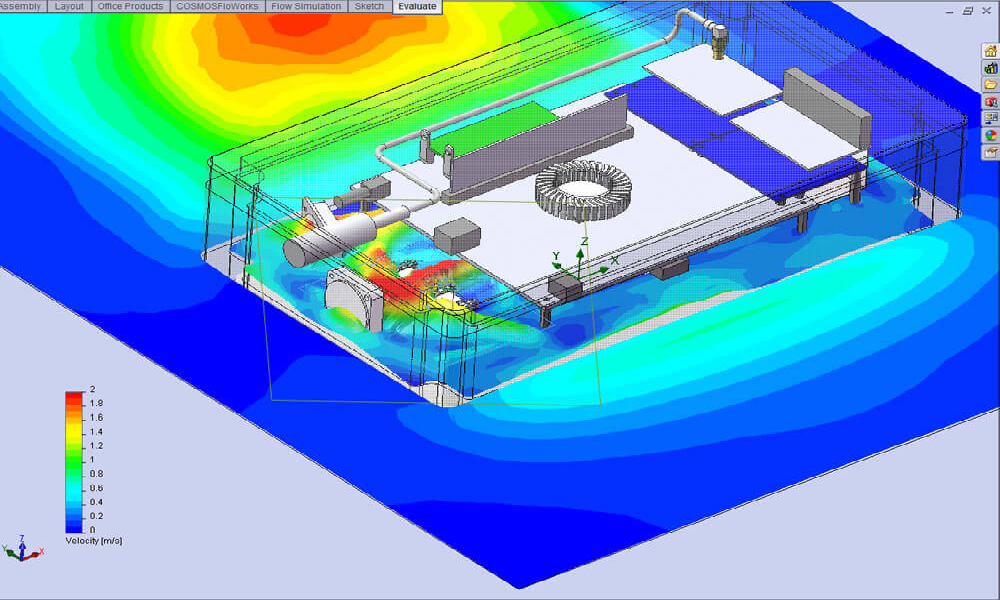Click the legend value 0.4
The width and height of the screenshot is (1000, 600).
(x=96, y=502)
